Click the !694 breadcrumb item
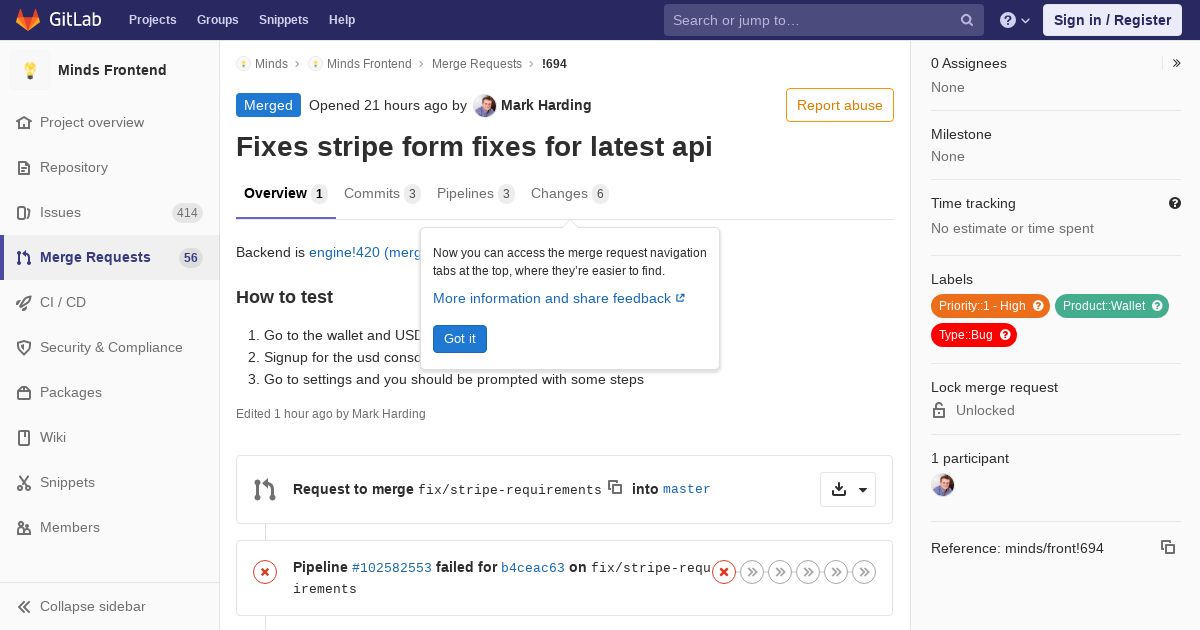 point(554,63)
